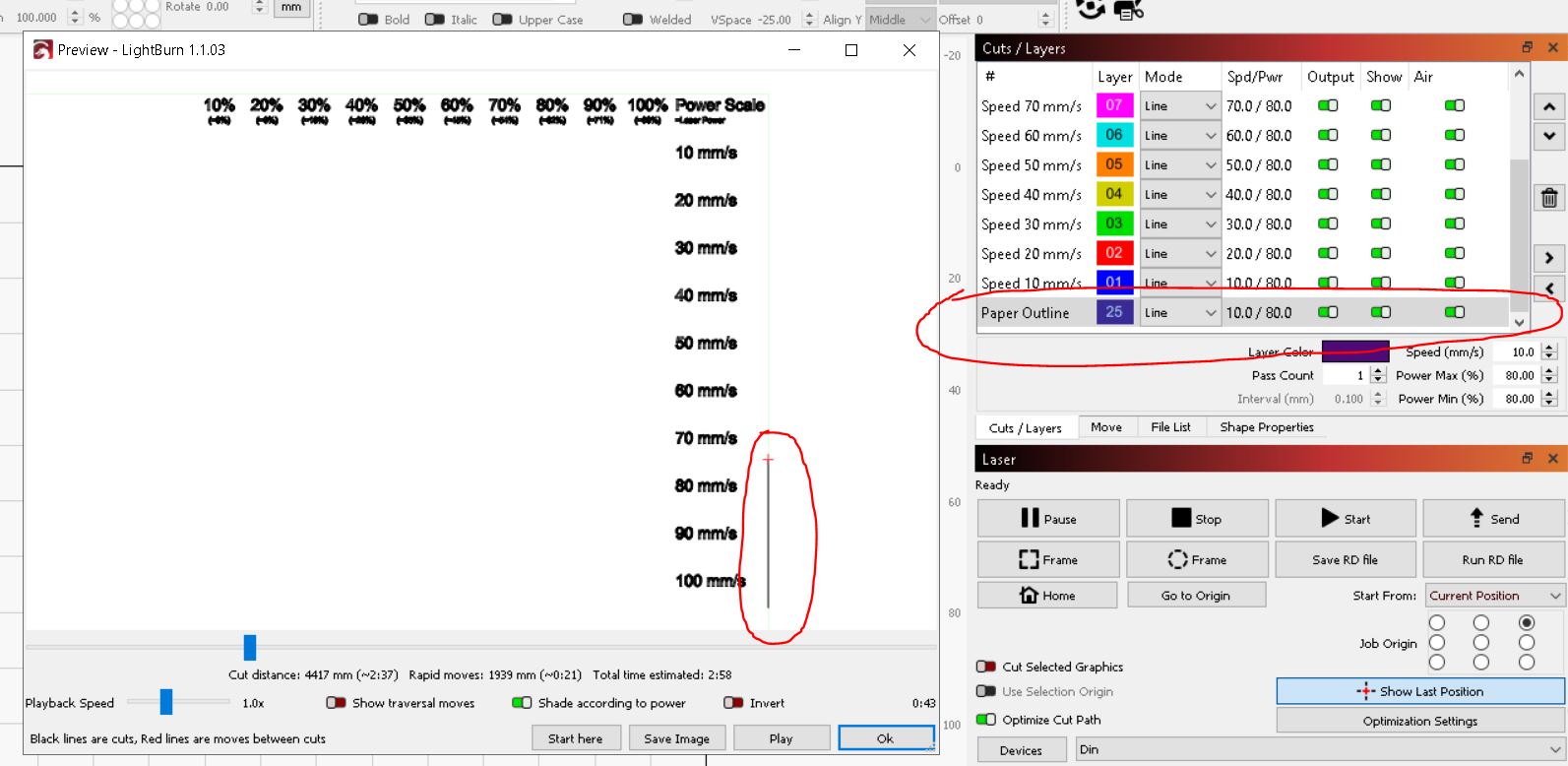Viewport: 1568px width, 766px height.
Task: Click the purple Layer Color swatch
Action: click(1354, 351)
